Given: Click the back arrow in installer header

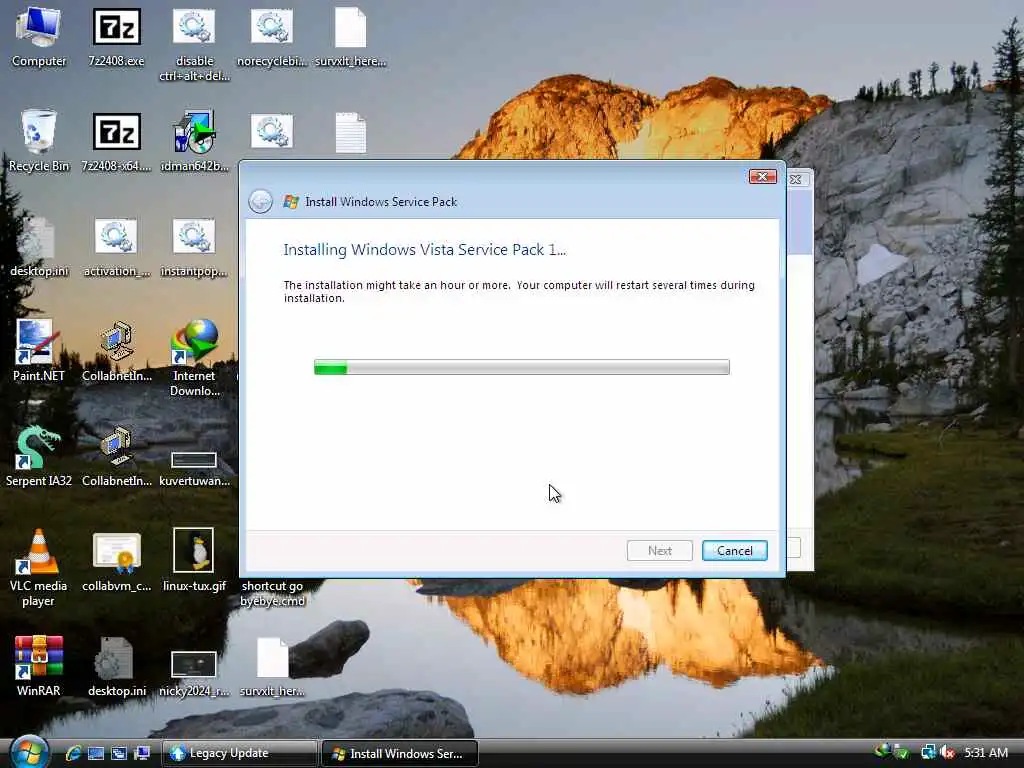Looking at the screenshot, I should point(261,201).
